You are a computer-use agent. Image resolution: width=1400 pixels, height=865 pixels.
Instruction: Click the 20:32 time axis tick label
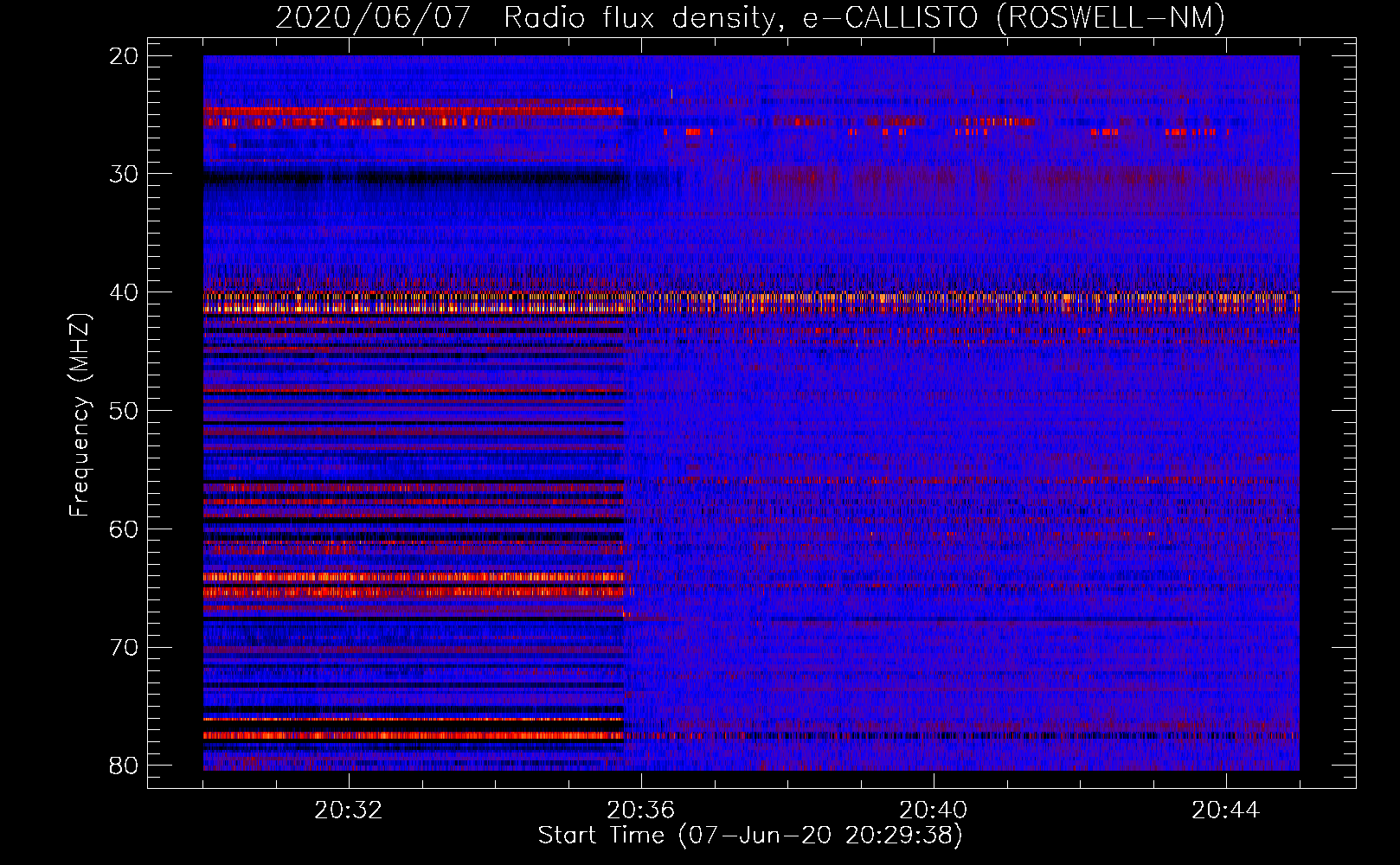[349, 810]
